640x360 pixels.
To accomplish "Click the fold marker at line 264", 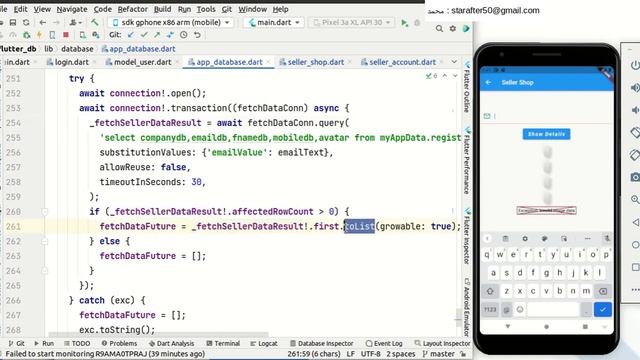I will 45,271.
